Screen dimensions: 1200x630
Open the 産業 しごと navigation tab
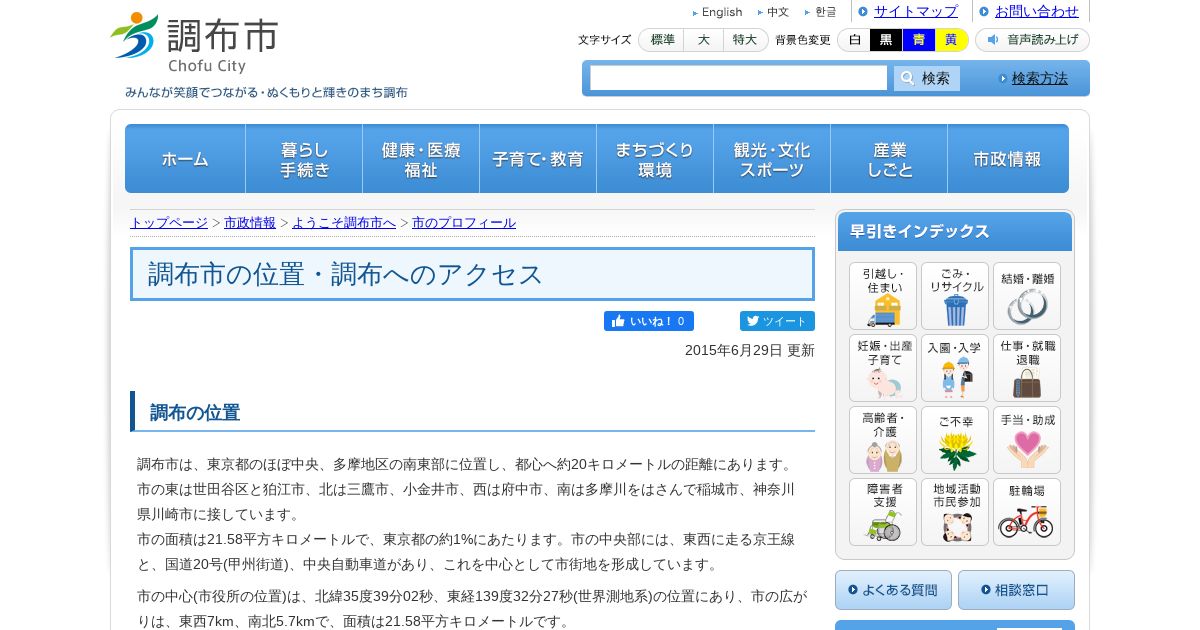pos(889,159)
